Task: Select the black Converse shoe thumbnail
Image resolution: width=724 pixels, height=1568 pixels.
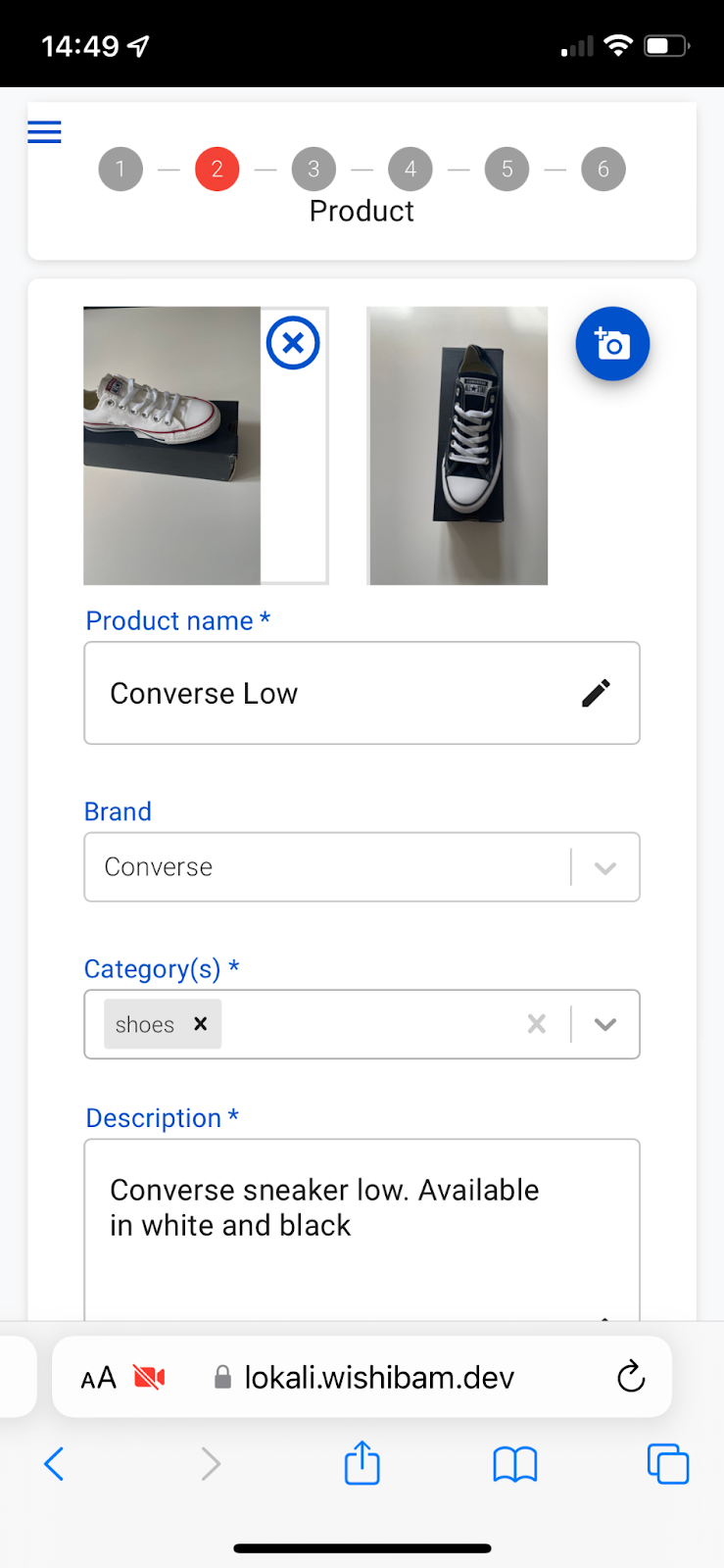Action: (x=458, y=446)
